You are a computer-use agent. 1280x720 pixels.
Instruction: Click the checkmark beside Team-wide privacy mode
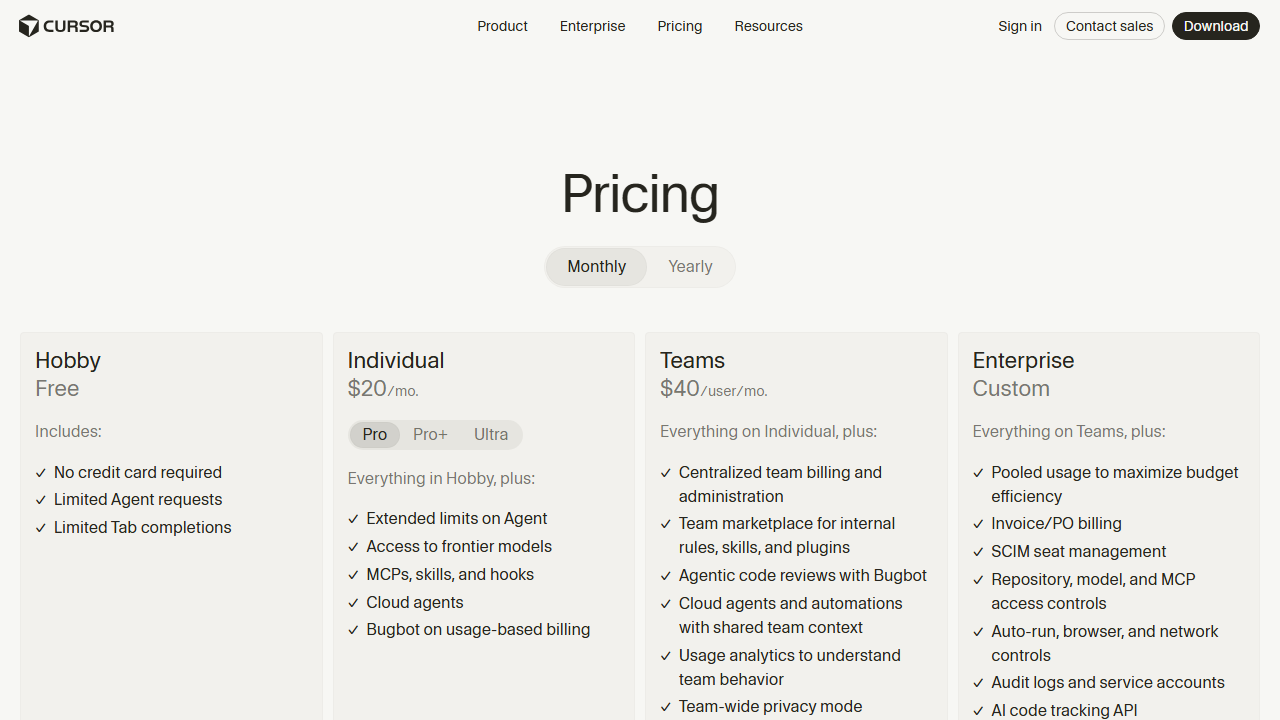(666, 707)
